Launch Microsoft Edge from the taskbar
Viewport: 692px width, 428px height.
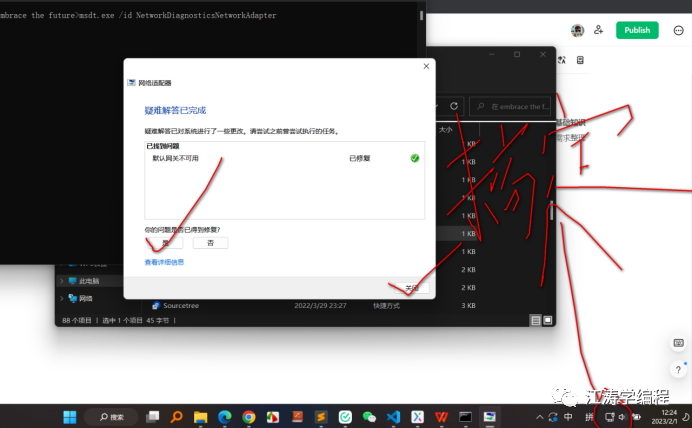[x=225, y=417]
